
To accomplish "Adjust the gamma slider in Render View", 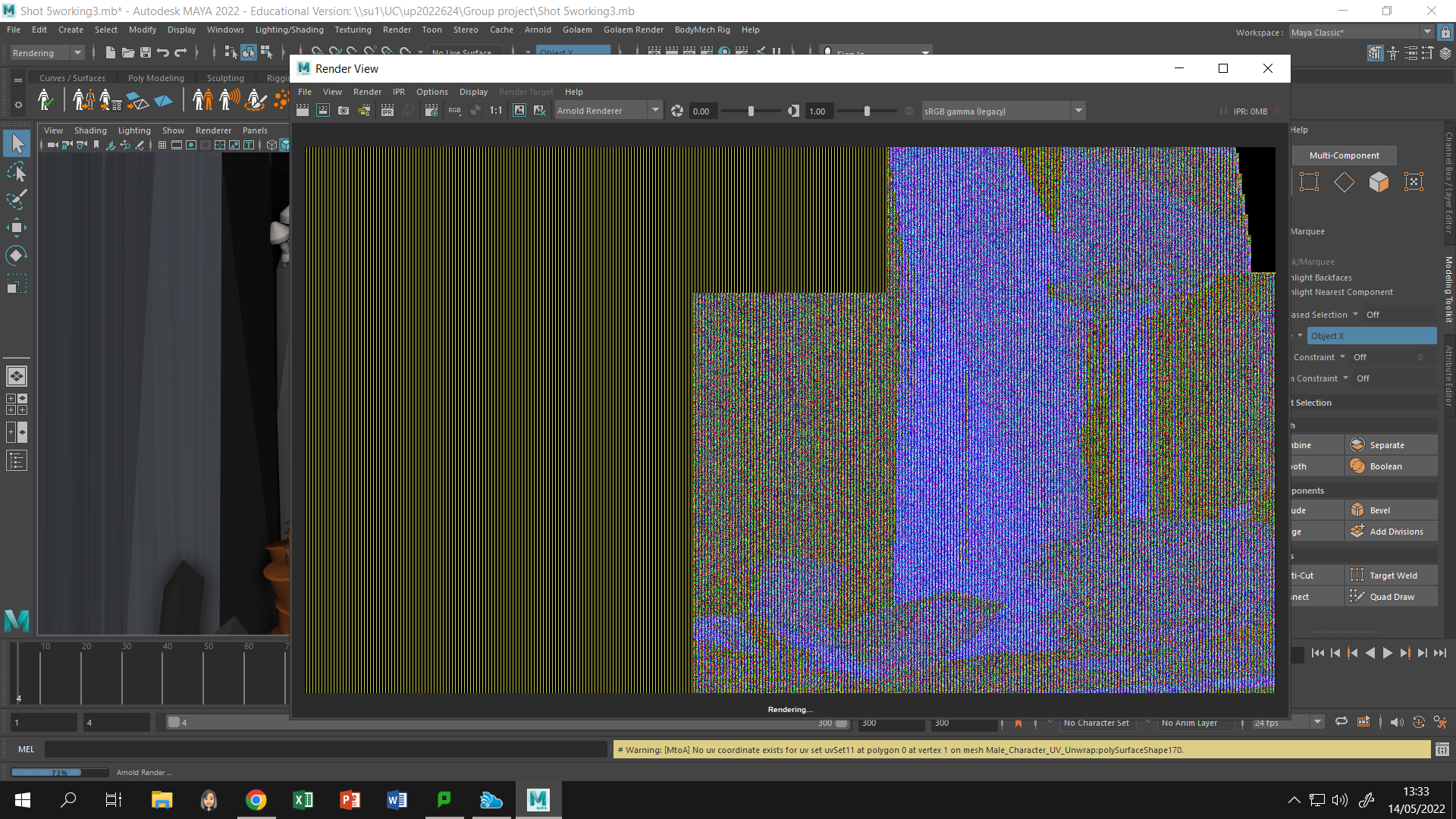I will pyautogui.click(x=867, y=111).
